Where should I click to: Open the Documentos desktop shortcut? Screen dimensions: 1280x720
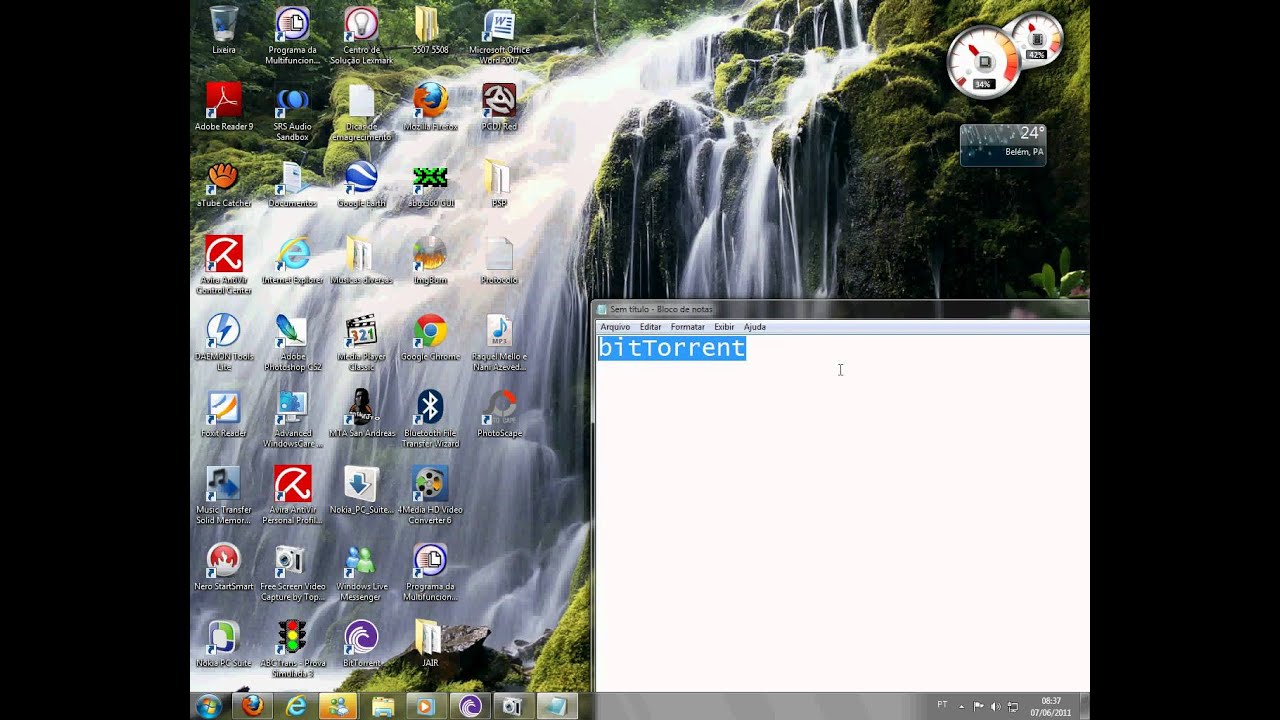(x=292, y=185)
